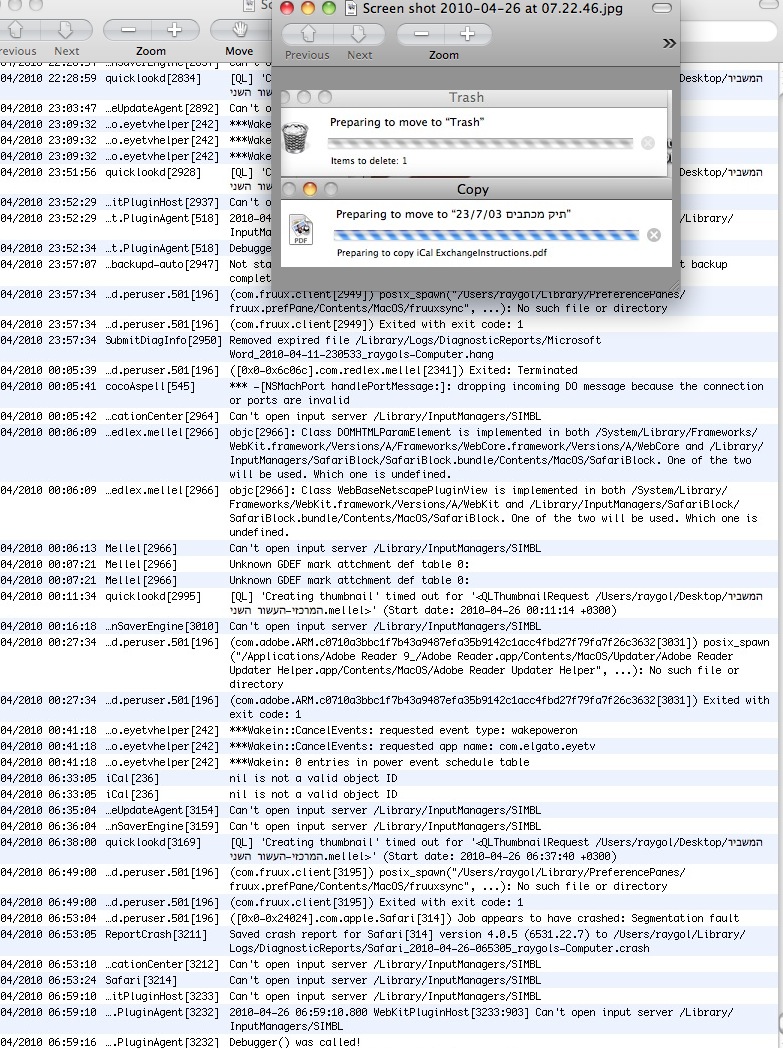Click the title 'Screen shot 2010-04-26 at 07.22.46.jpg'
Image resolution: width=783 pixels, height=1048 pixels.
pos(492,8)
